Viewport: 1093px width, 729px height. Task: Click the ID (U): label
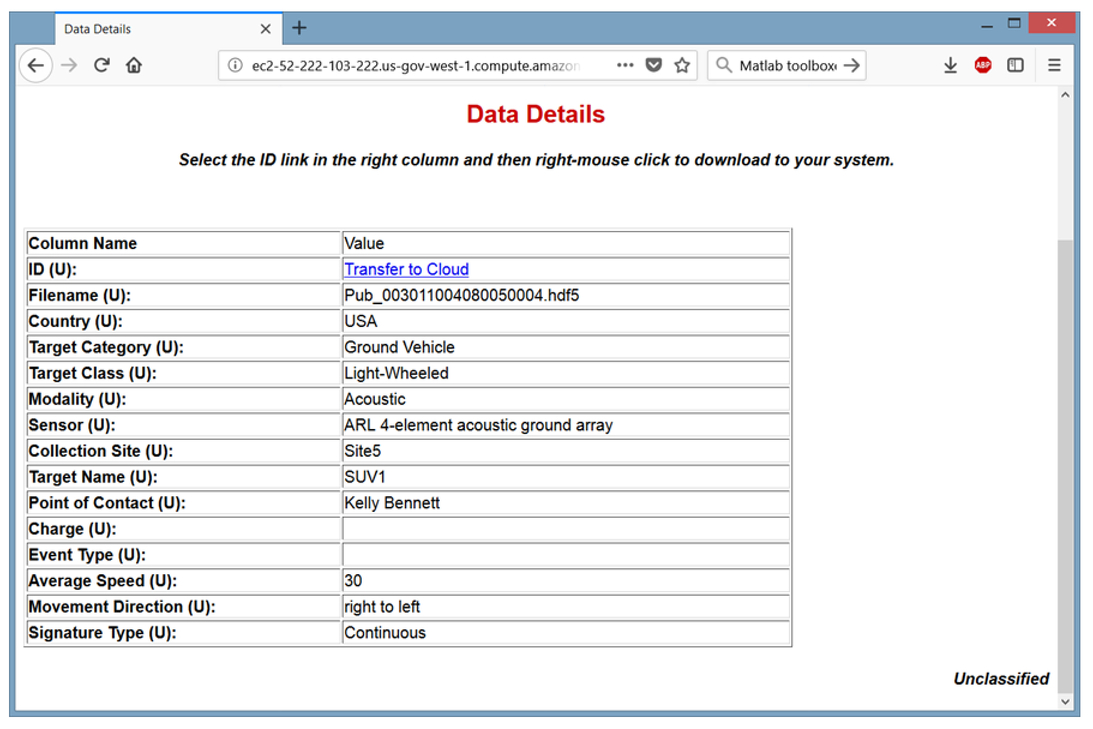pyautogui.click(x=52, y=269)
